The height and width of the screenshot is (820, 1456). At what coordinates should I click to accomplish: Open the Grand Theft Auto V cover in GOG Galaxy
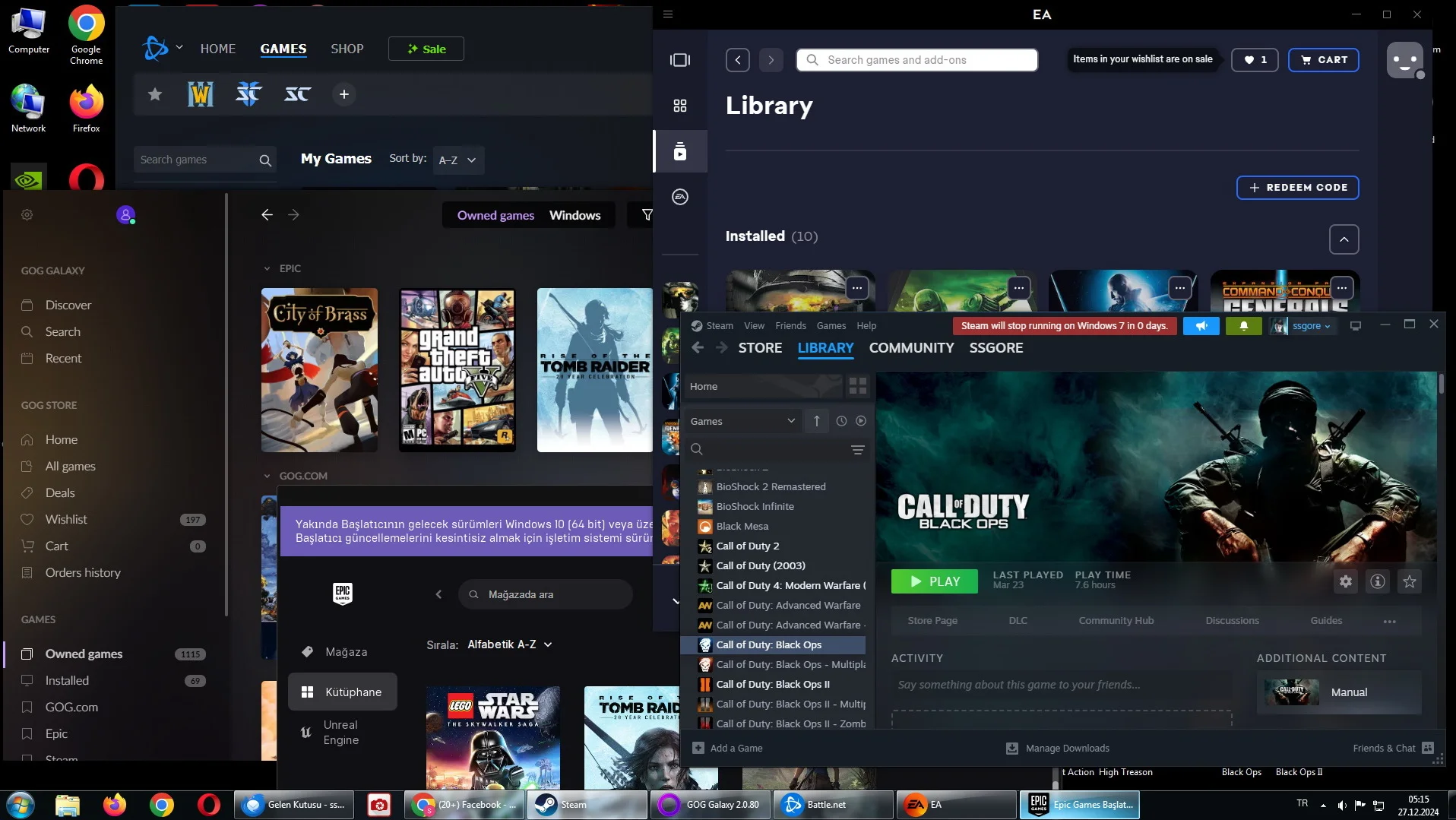(457, 370)
